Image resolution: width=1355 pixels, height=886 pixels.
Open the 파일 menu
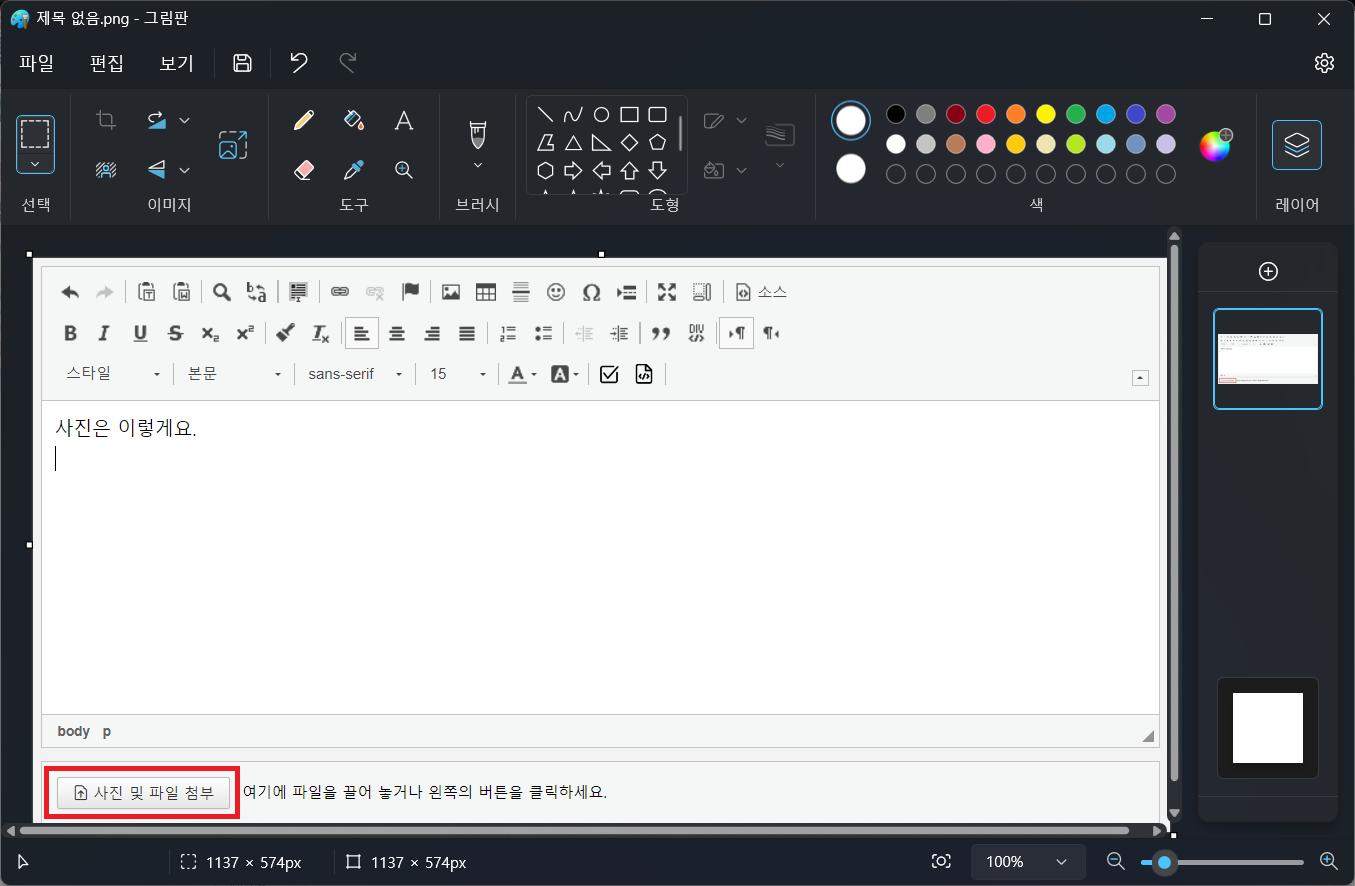coord(37,63)
